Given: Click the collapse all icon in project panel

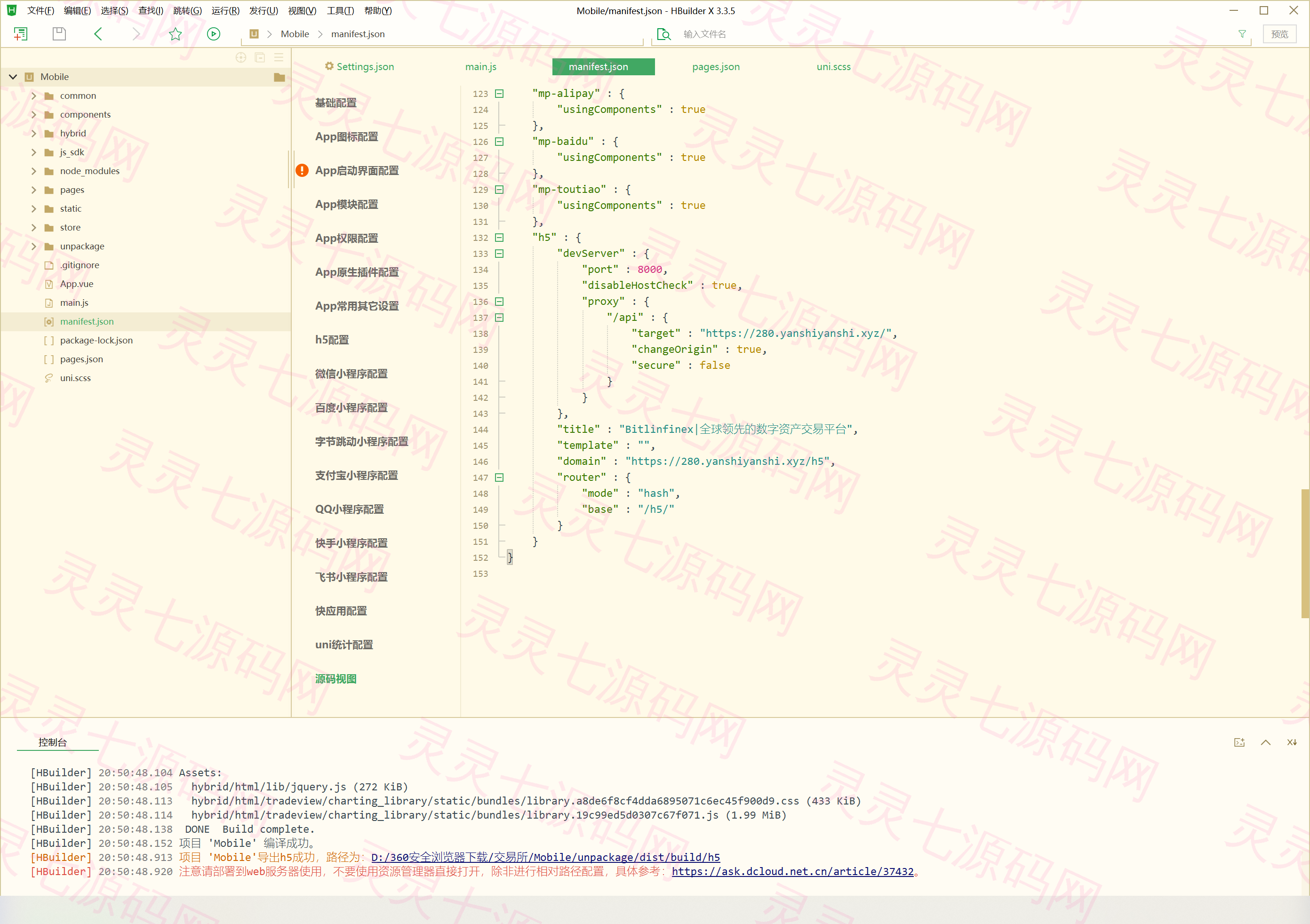Looking at the screenshot, I should pyautogui.click(x=260, y=57).
